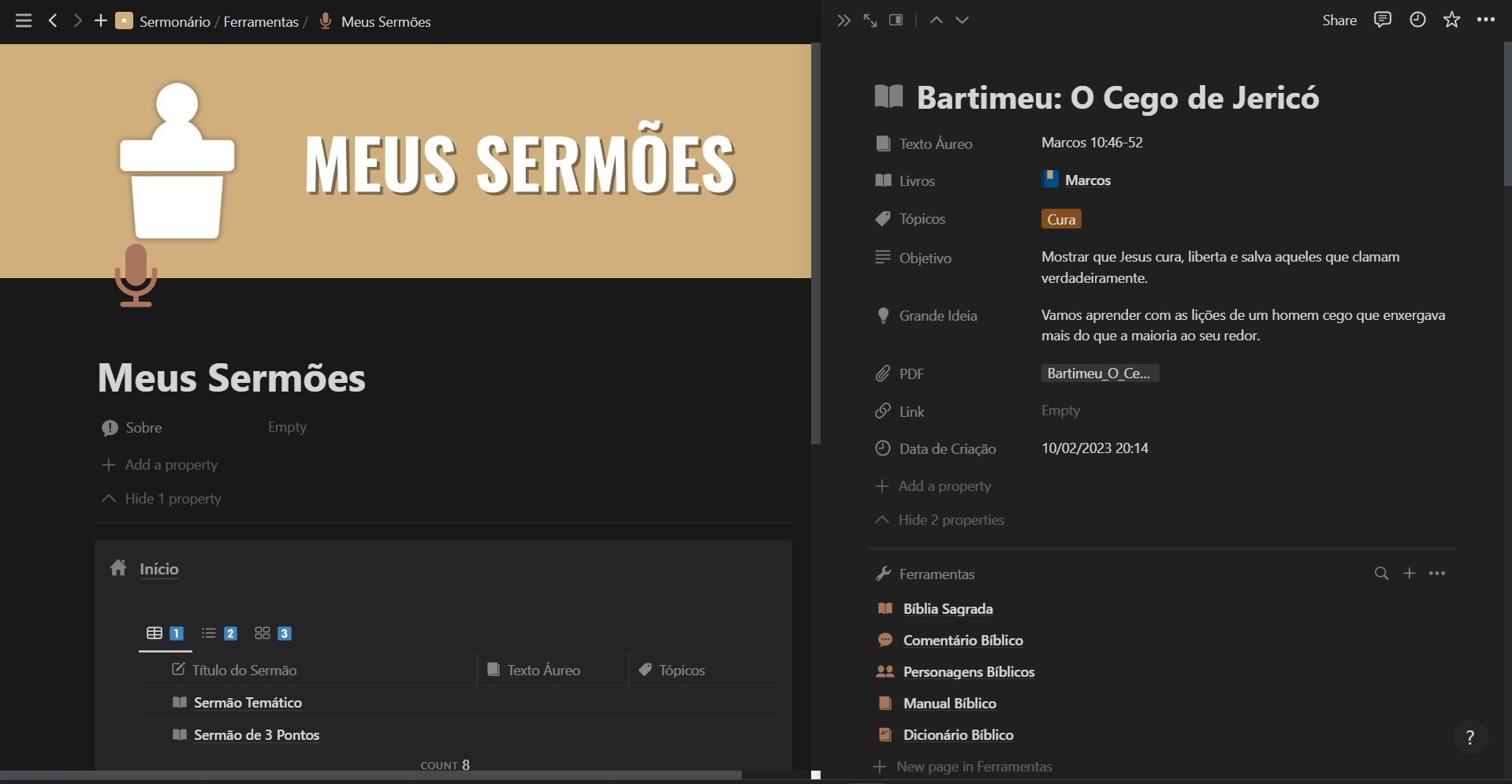Fill the empty Sobre property value
Image resolution: width=1512 pixels, height=784 pixels.
click(x=287, y=427)
